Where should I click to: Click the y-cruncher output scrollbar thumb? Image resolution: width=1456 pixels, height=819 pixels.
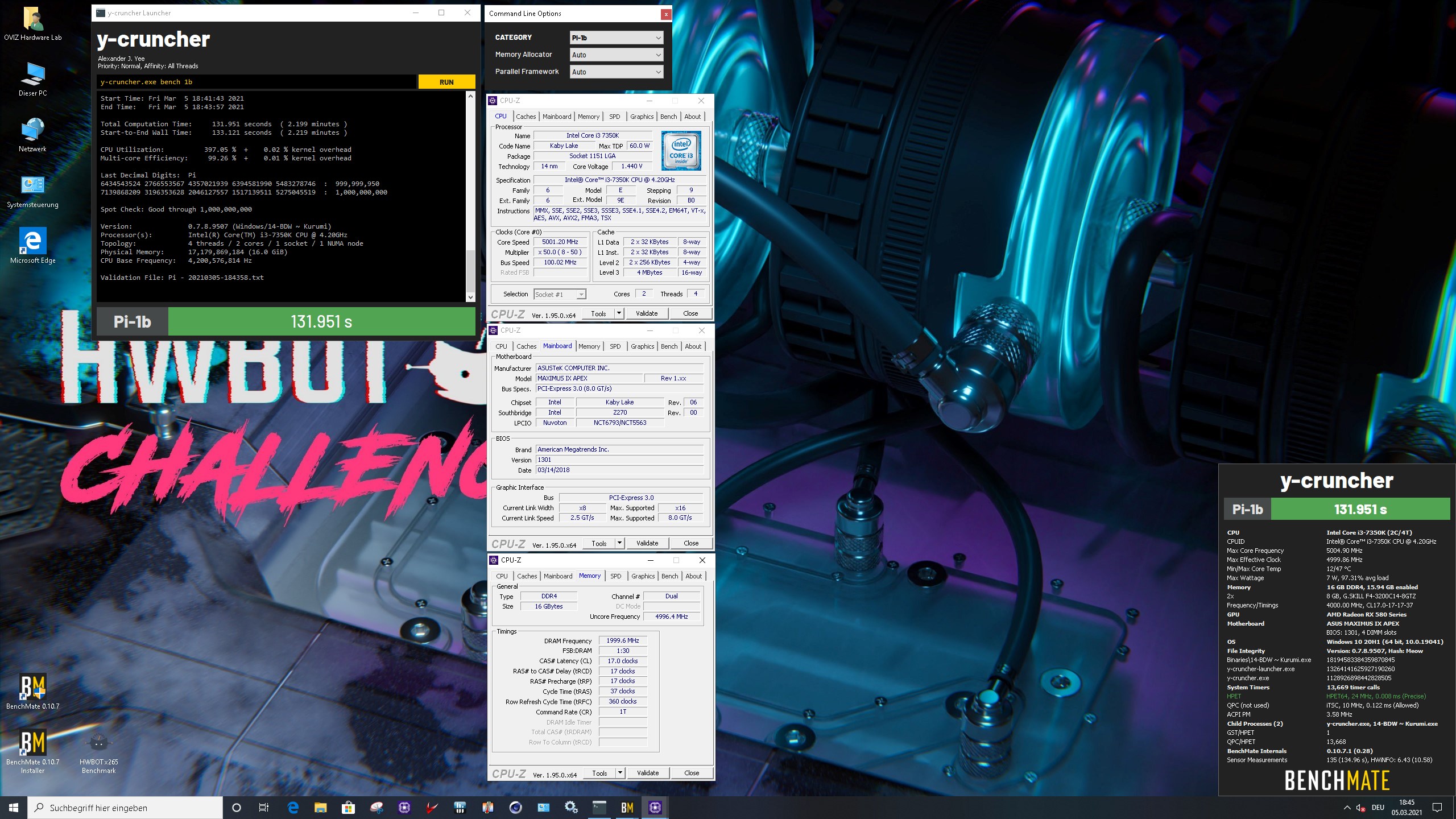[470, 271]
